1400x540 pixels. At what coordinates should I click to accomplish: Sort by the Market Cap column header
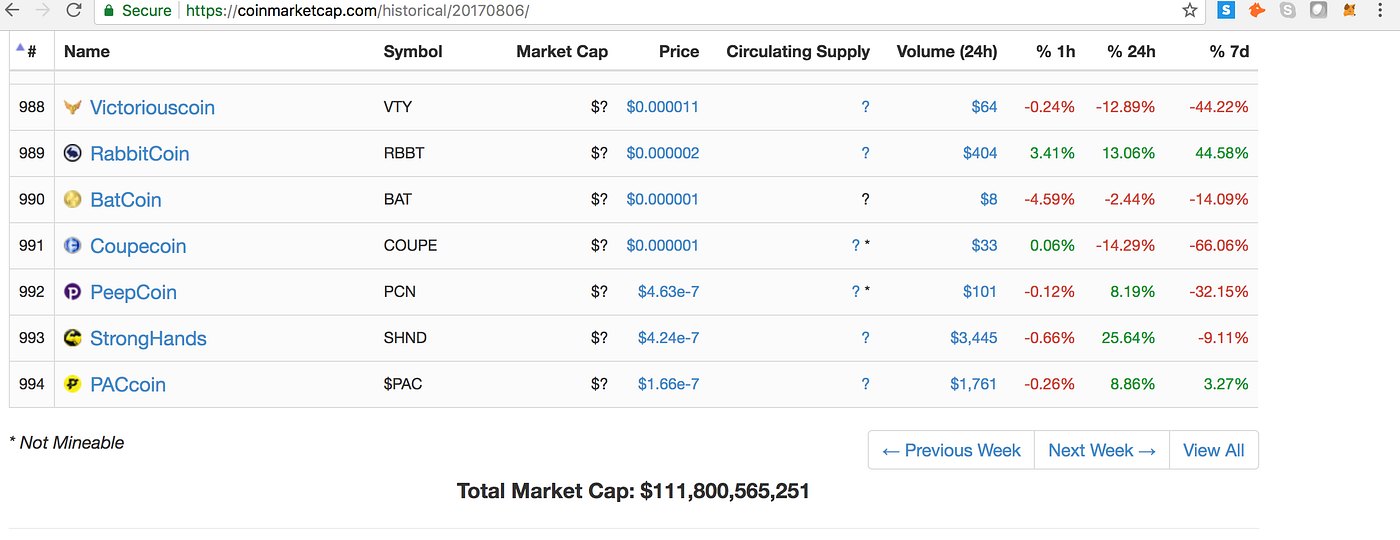click(x=562, y=51)
